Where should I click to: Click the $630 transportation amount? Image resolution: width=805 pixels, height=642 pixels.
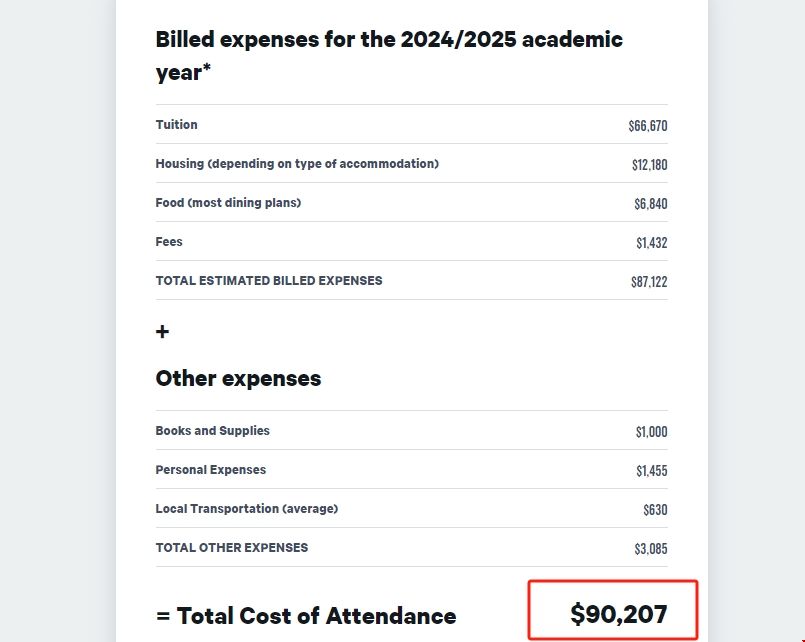click(x=655, y=510)
